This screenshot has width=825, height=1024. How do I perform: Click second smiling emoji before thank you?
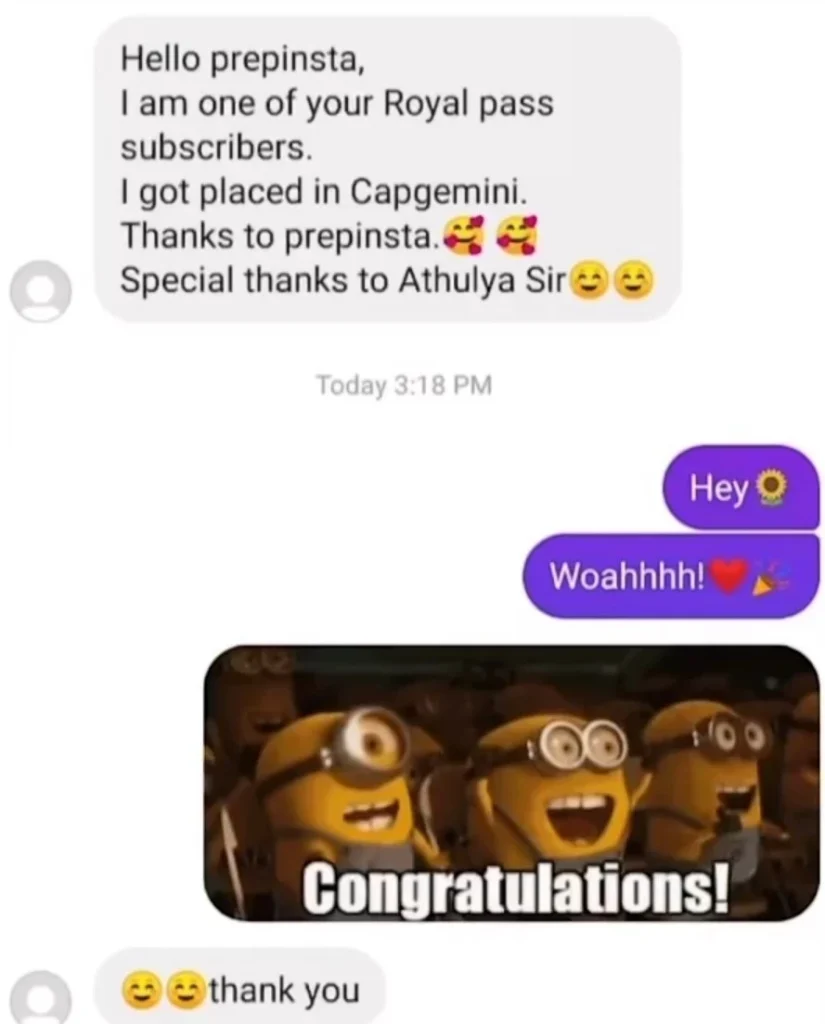click(187, 990)
